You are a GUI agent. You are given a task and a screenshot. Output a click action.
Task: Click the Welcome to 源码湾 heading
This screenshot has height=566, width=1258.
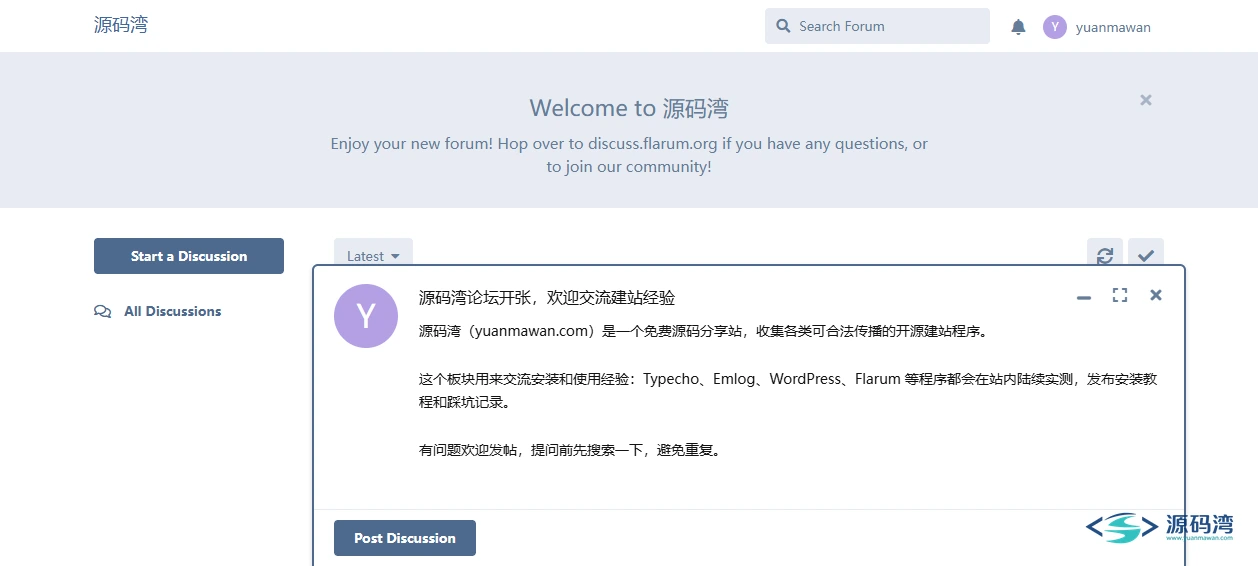coord(629,108)
